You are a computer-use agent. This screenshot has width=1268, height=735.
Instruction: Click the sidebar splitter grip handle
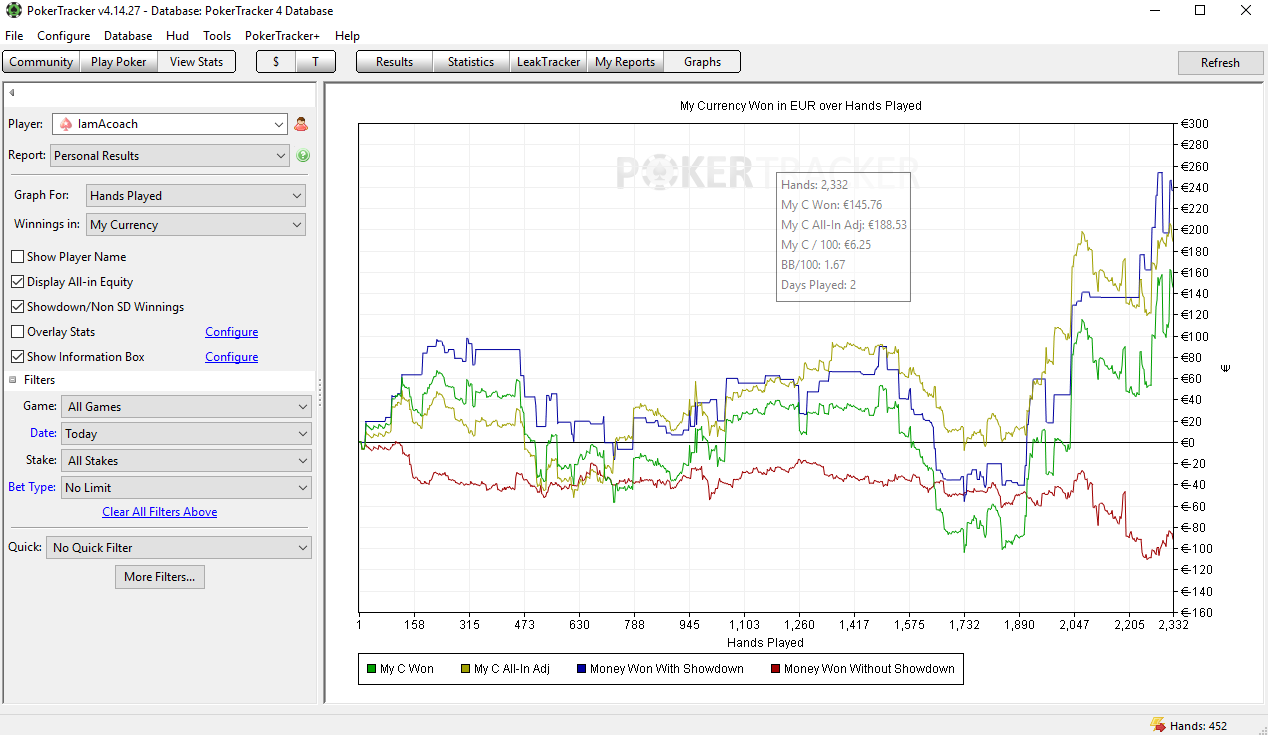point(320,392)
